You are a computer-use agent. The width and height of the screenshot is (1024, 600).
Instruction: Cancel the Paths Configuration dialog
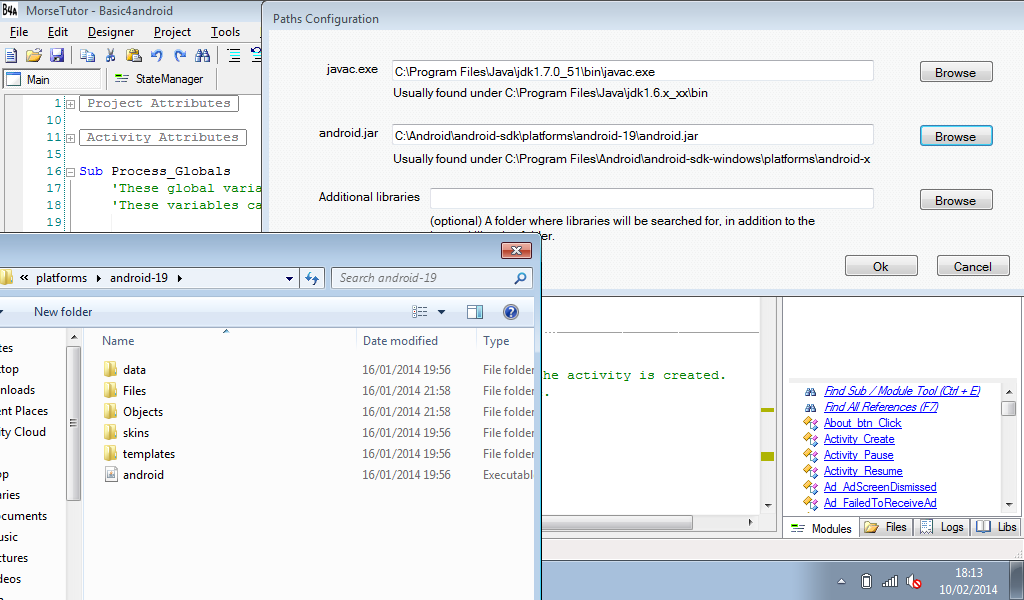[x=973, y=266]
